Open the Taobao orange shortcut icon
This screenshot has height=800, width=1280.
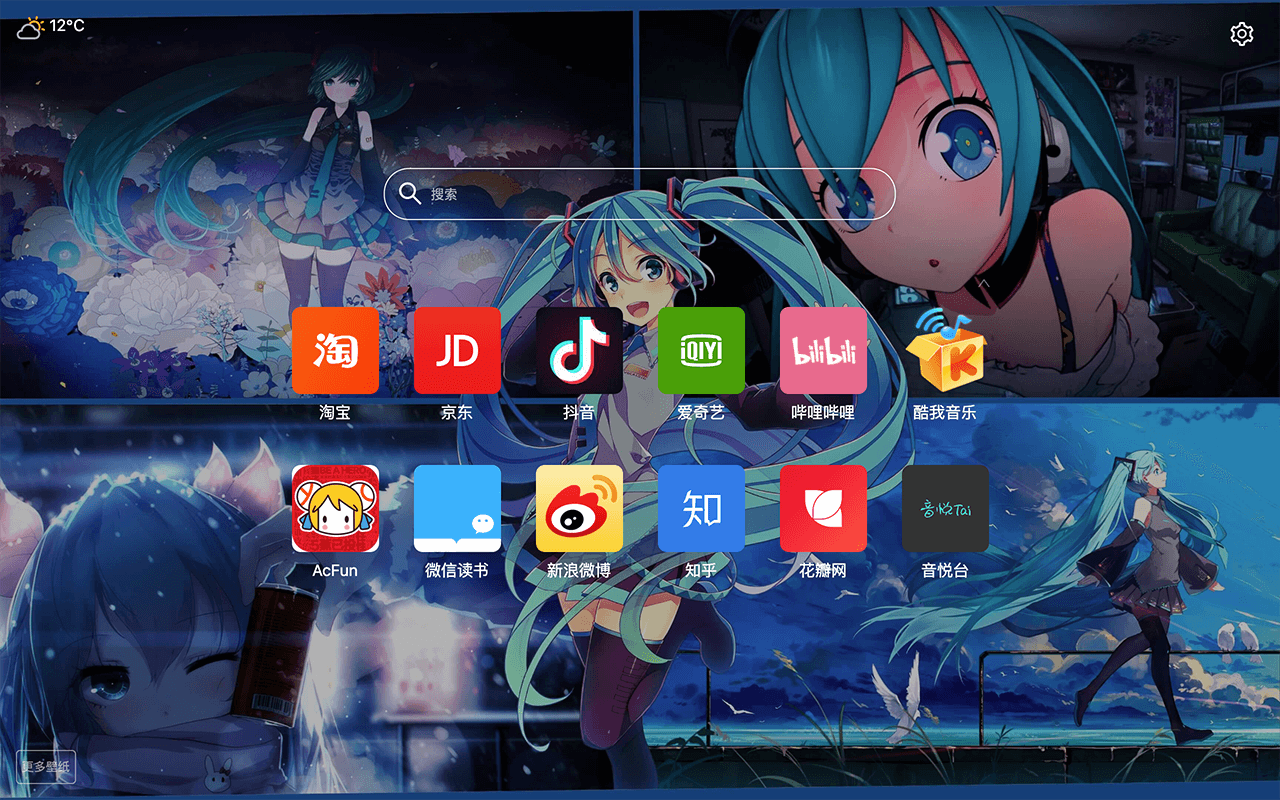click(335, 350)
